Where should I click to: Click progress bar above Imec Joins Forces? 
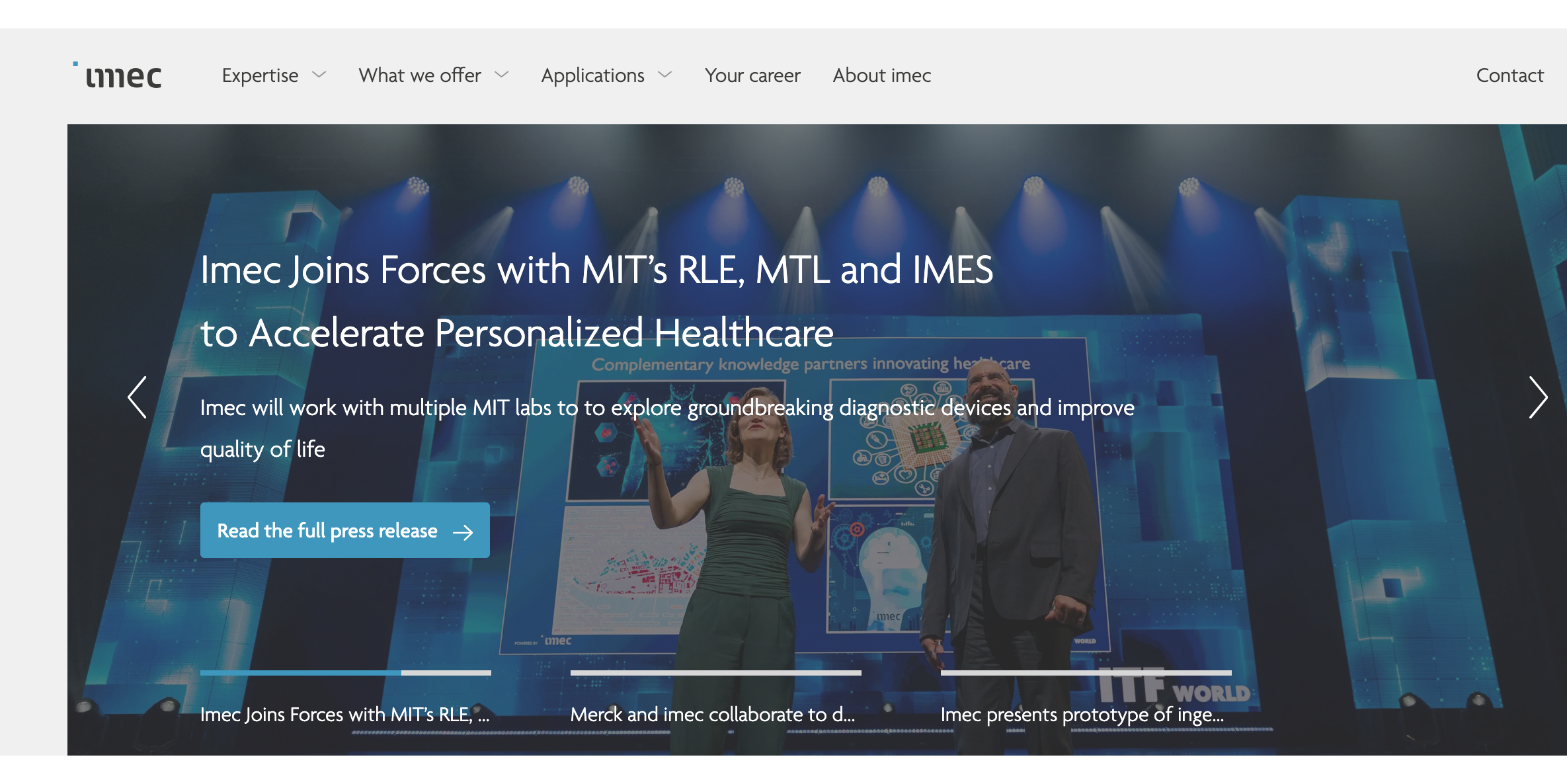coord(346,672)
